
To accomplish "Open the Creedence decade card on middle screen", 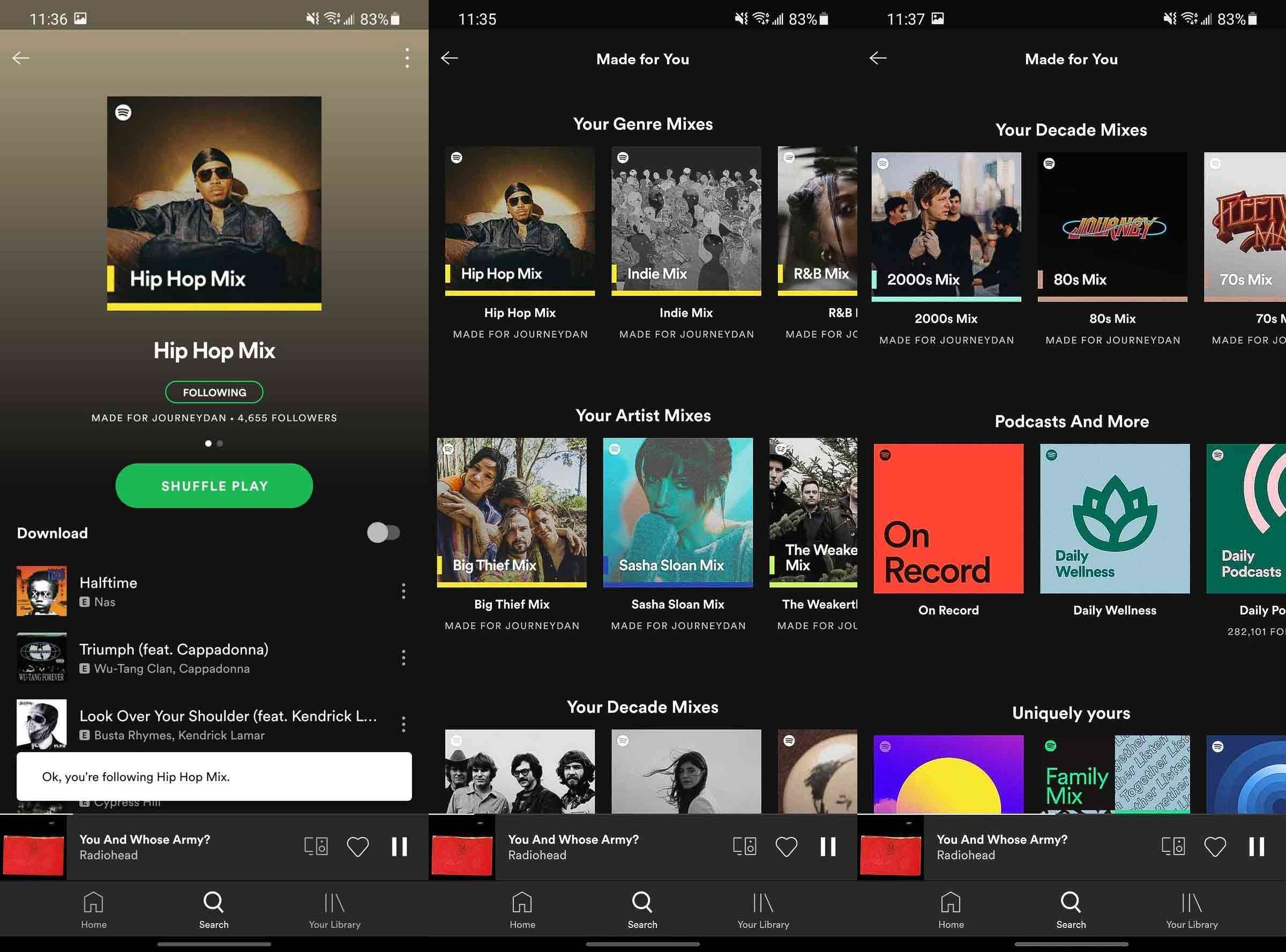I will [x=520, y=771].
